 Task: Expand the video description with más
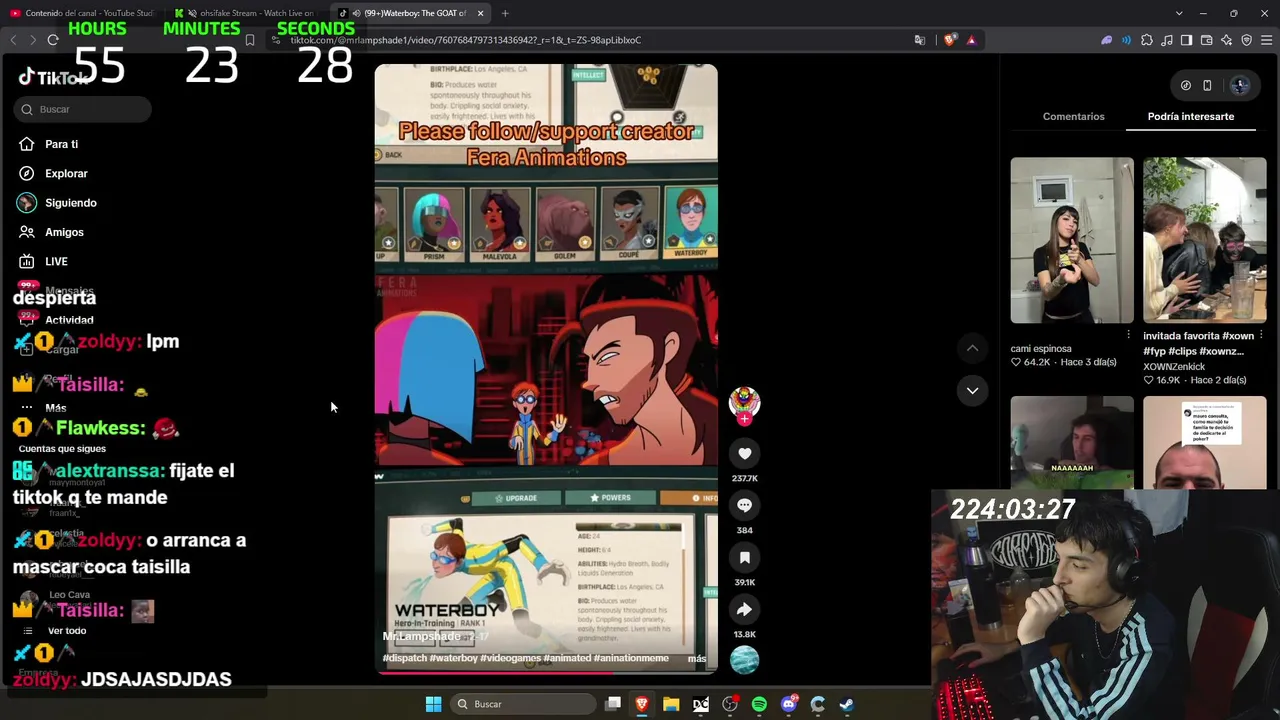pyautogui.click(x=697, y=658)
